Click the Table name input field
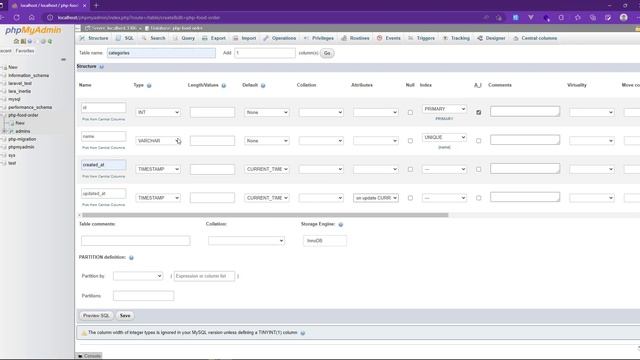The width and height of the screenshot is (640, 360). [x=161, y=53]
